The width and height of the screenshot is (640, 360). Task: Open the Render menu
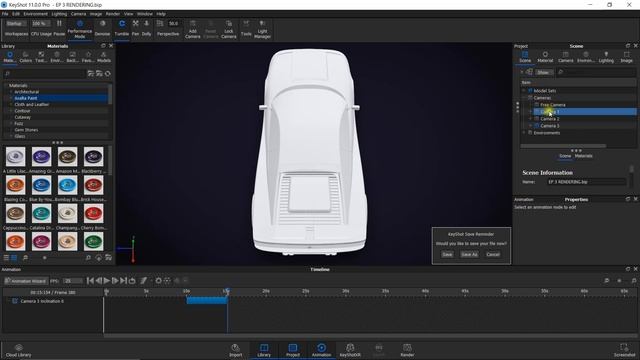113,14
